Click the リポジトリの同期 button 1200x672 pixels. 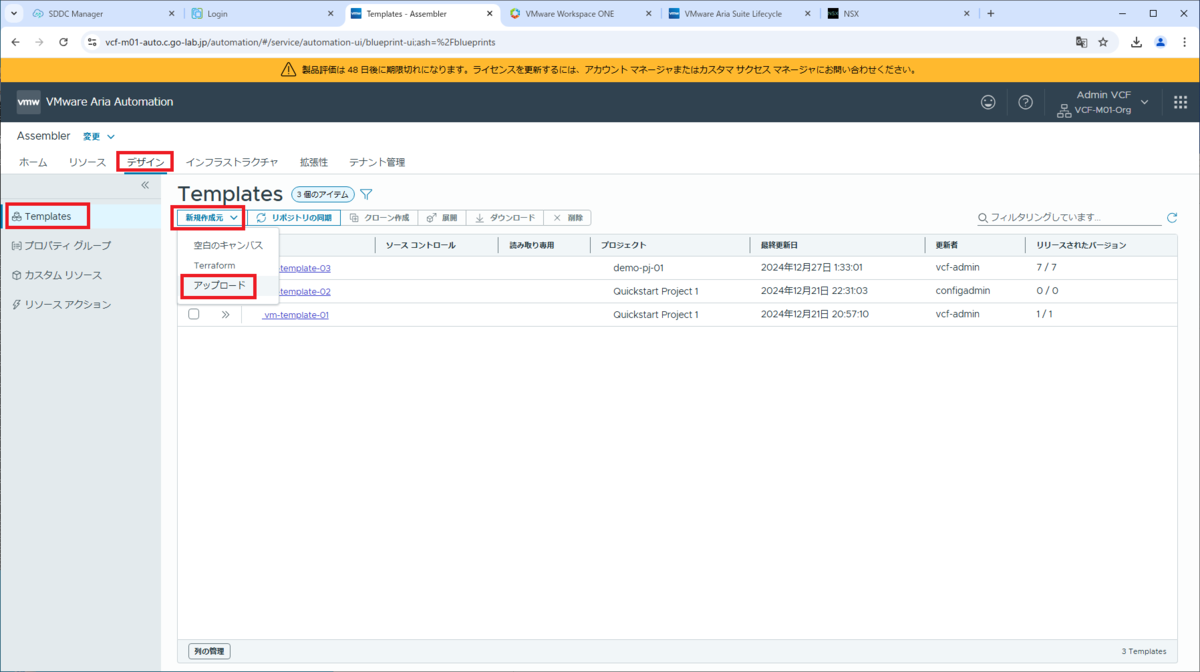point(295,217)
